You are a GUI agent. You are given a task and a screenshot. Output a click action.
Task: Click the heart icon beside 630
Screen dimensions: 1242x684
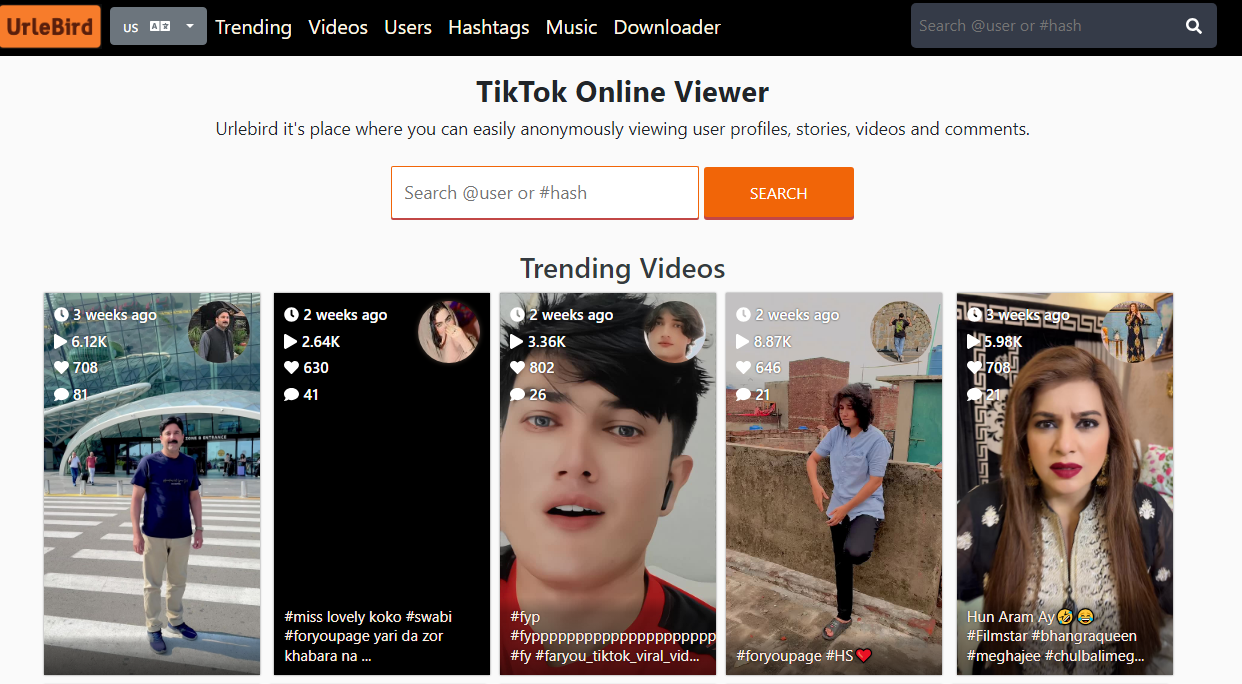pos(291,368)
